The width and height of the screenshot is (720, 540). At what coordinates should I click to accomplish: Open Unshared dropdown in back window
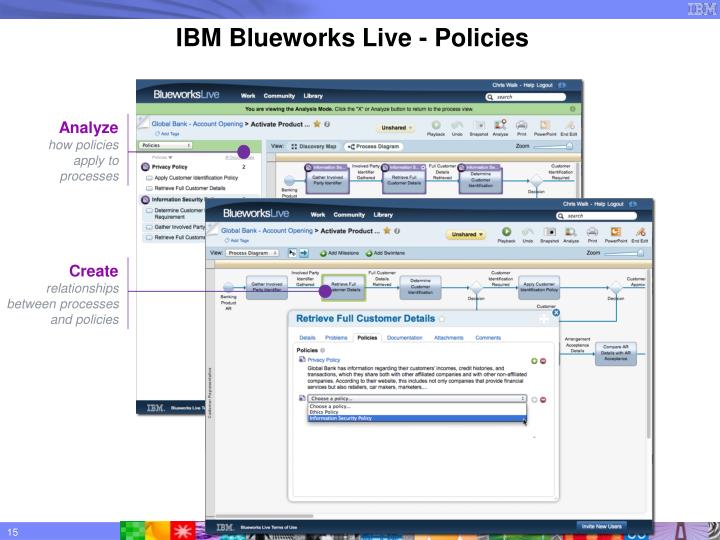(x=395, y=128)
